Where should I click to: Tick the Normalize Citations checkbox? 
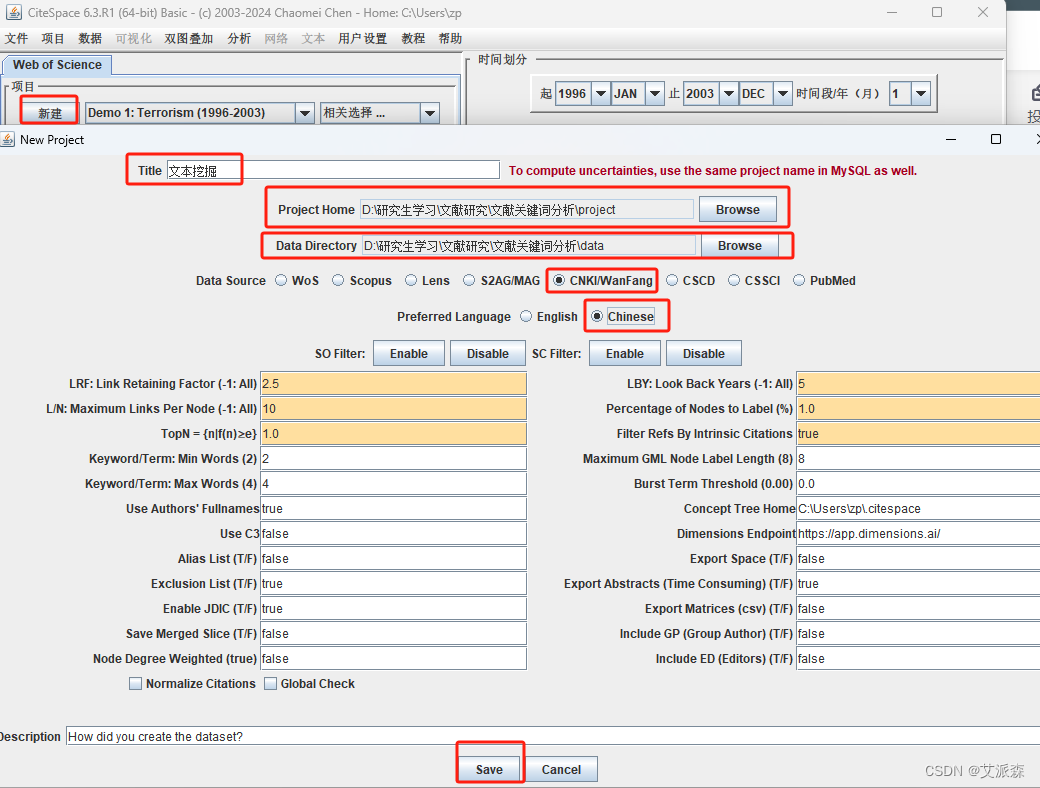click(x=135, y=683)
